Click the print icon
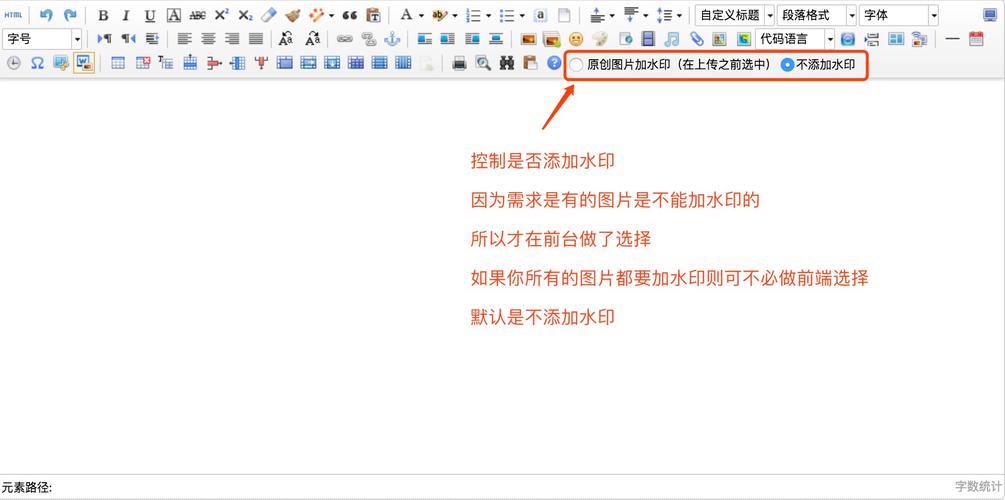Screen dimensions: 1005x500 pos(459,63)
